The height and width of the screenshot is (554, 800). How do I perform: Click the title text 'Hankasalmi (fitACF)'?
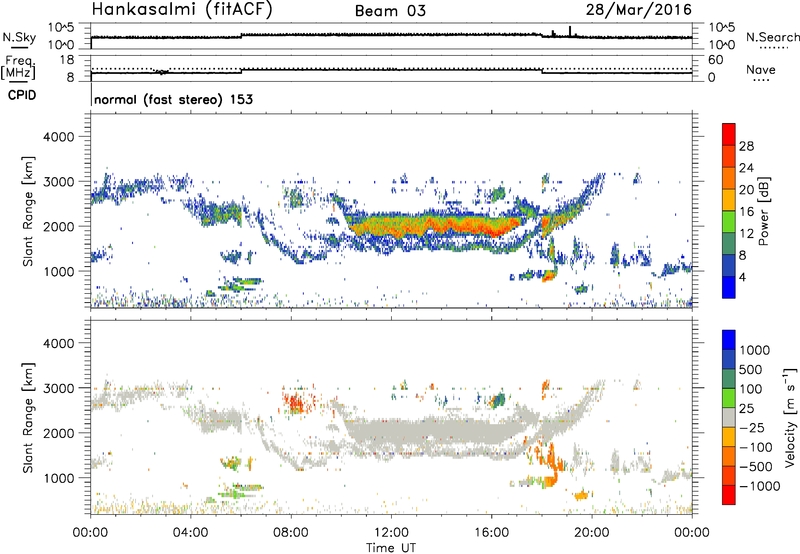point(182,9)
